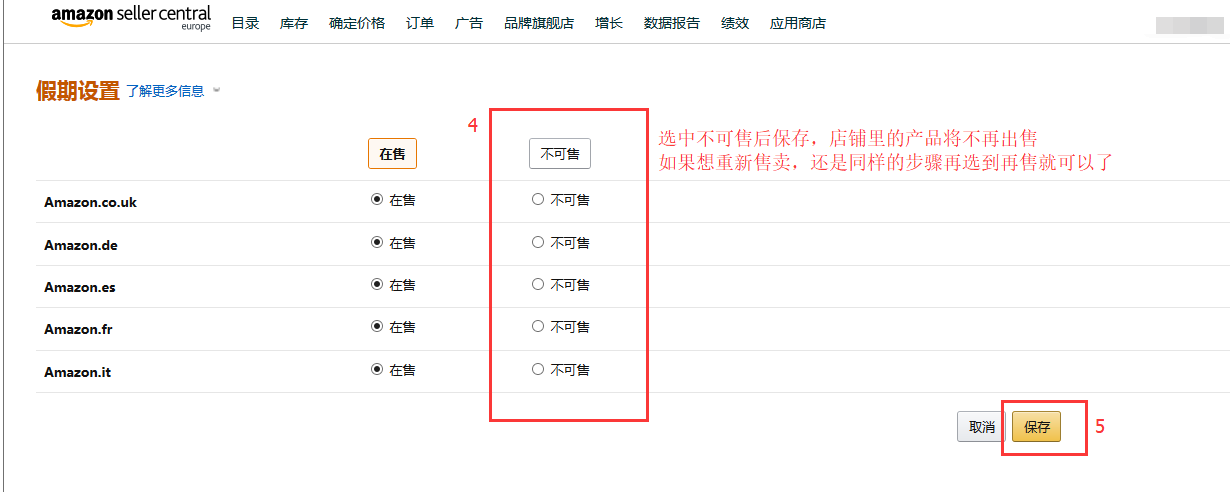This screenshot has width=1230, height=492.
Task: Expand the arrow next to 了解更多信息
Action: pos(216,91)
